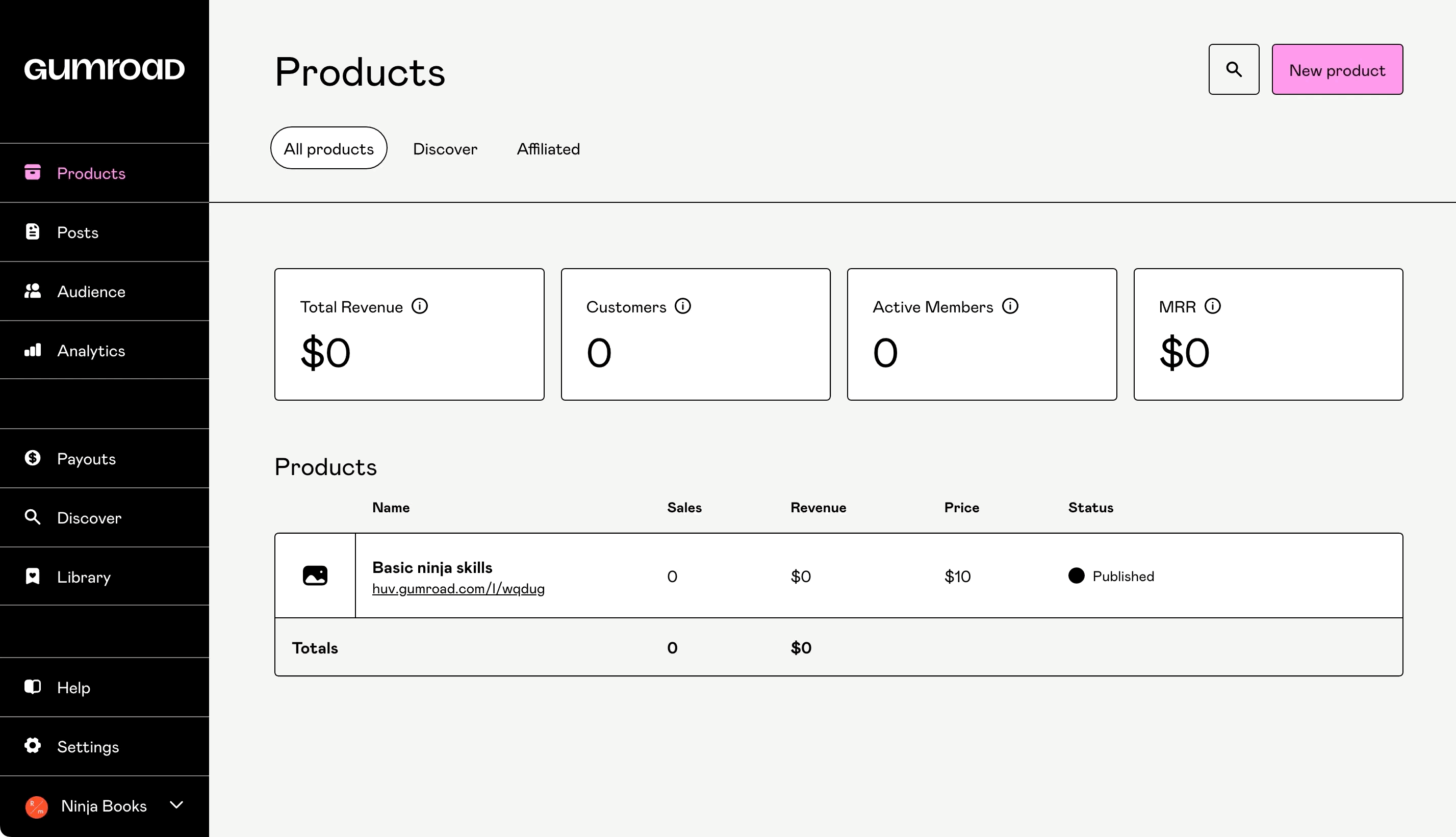Click the Discover magnifier icon in sidebar

33,517
